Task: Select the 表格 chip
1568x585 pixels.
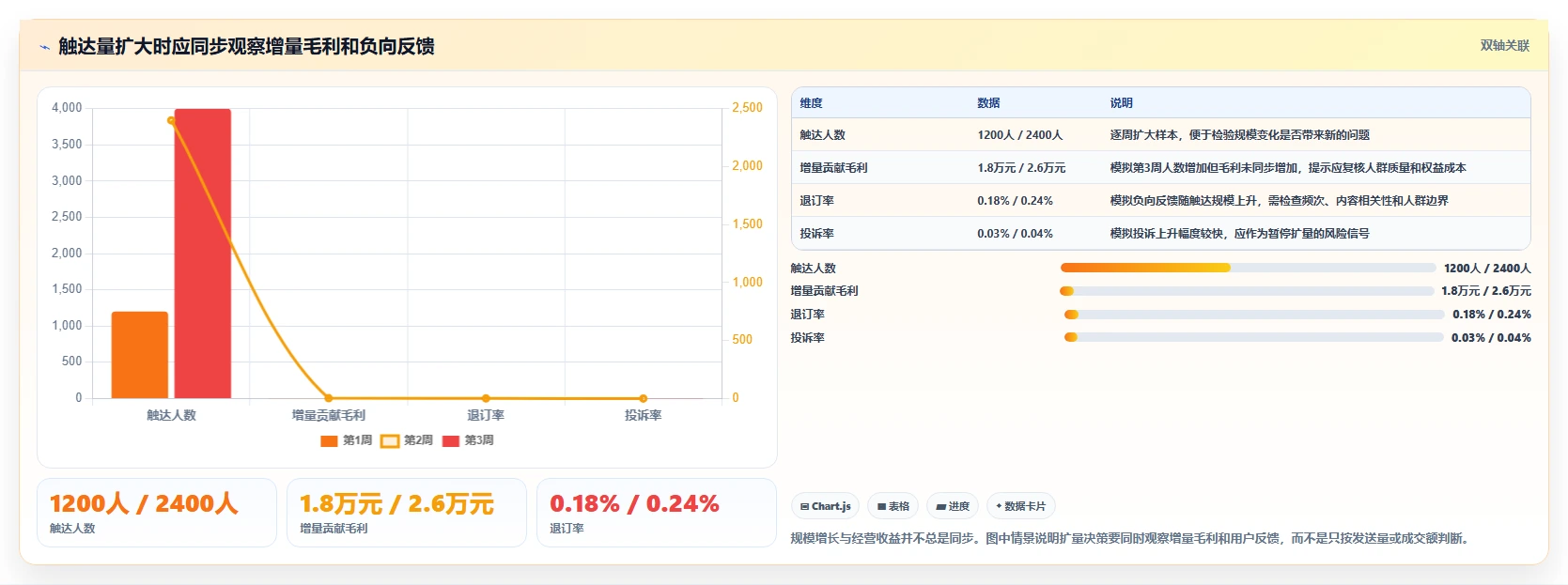Action: pos(893,506)
